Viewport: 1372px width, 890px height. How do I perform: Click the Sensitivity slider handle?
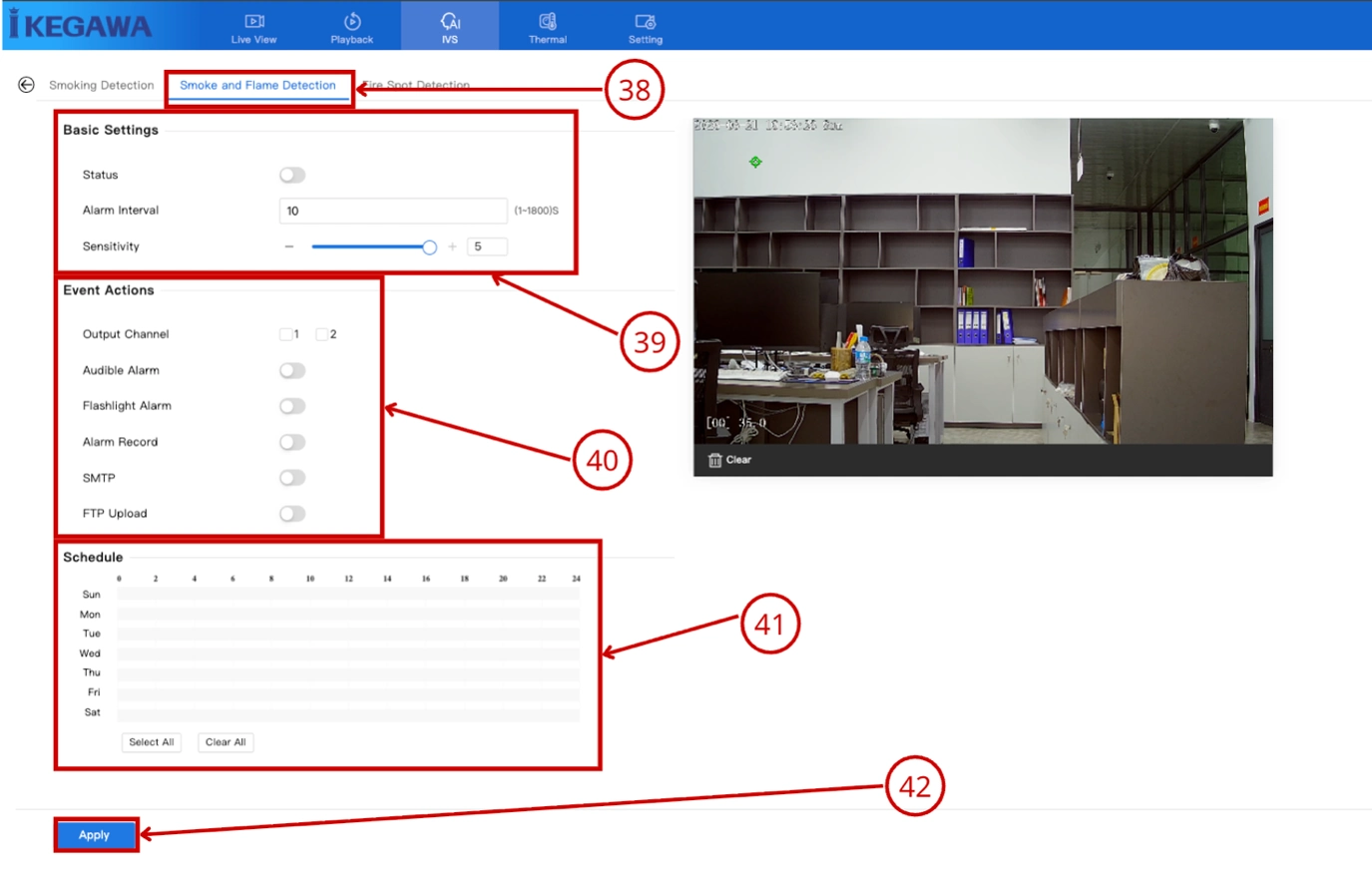429,247
